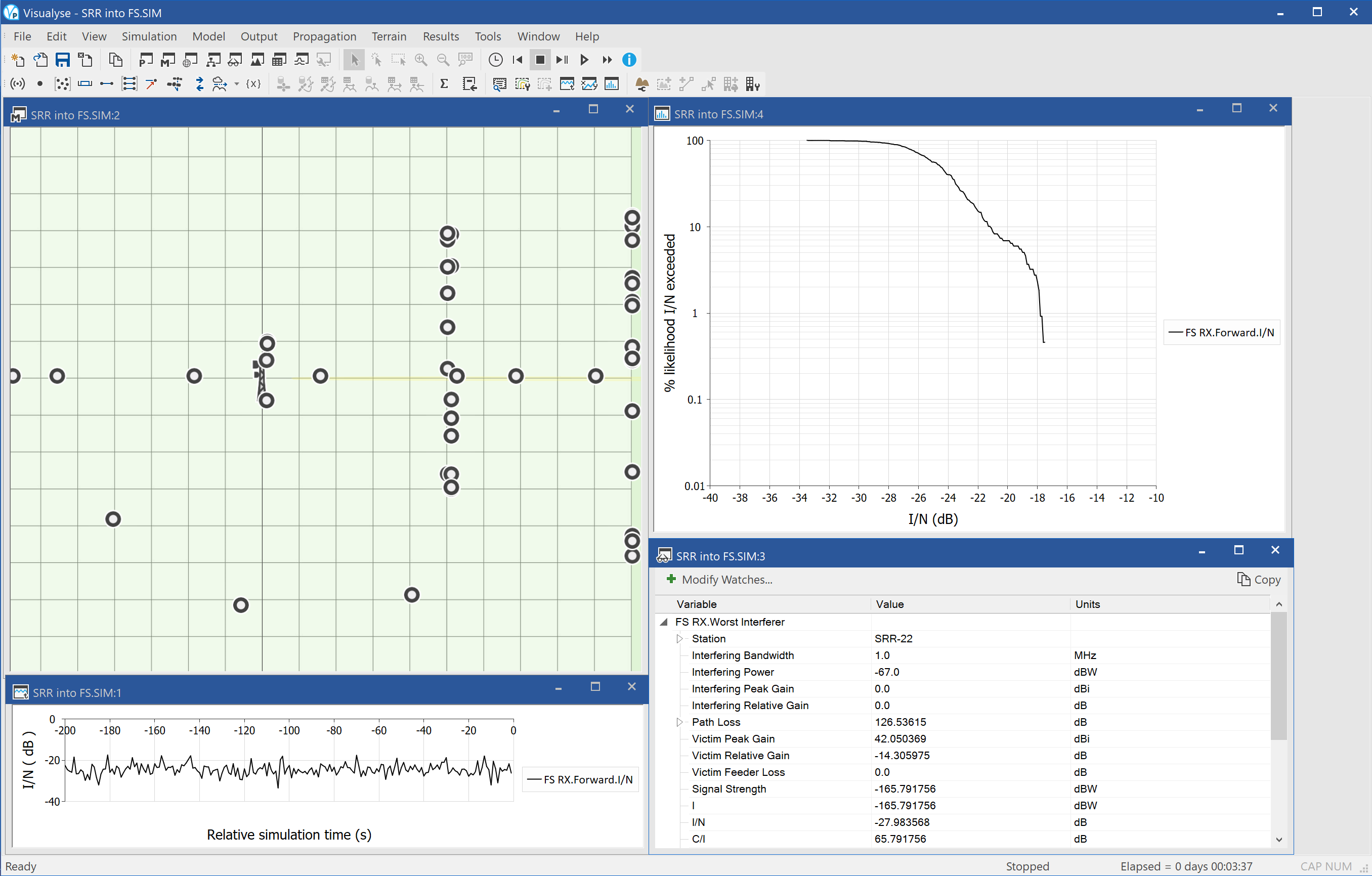Viewport: 1372px width, 876px height.
Task: Collapse FS RX.Worst Interferer tree node
Action: click(x=664, y=622)
